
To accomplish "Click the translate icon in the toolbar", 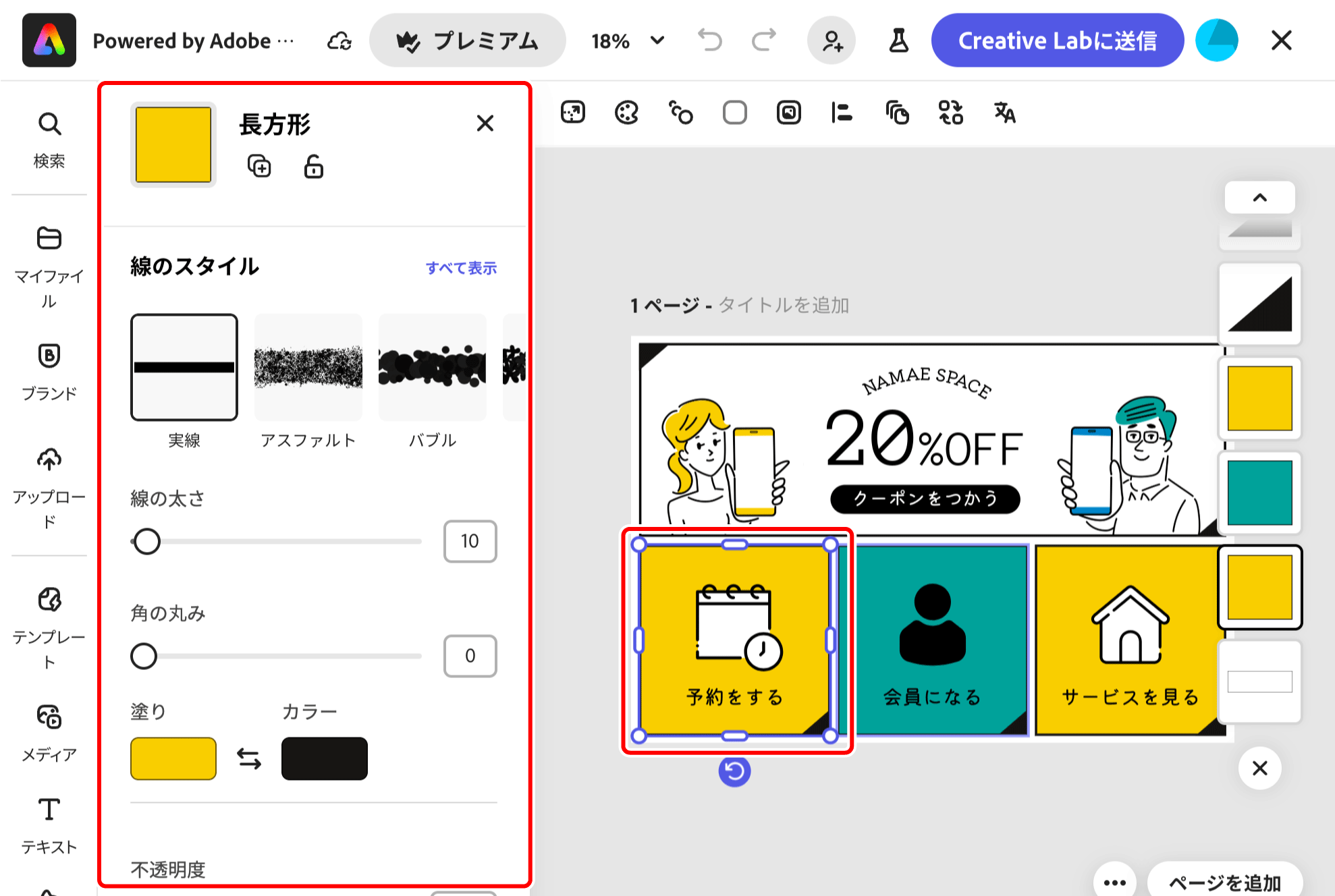I will pyautogui.click(x=1004, y=113).
